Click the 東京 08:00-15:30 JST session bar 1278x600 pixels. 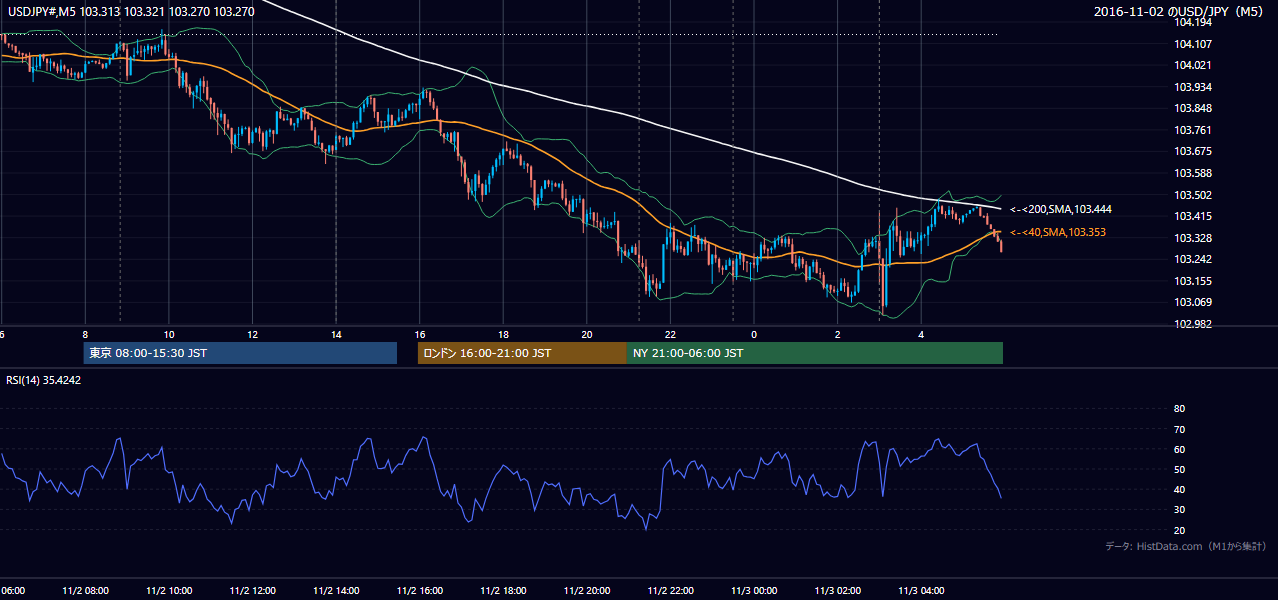coord(240,353)
